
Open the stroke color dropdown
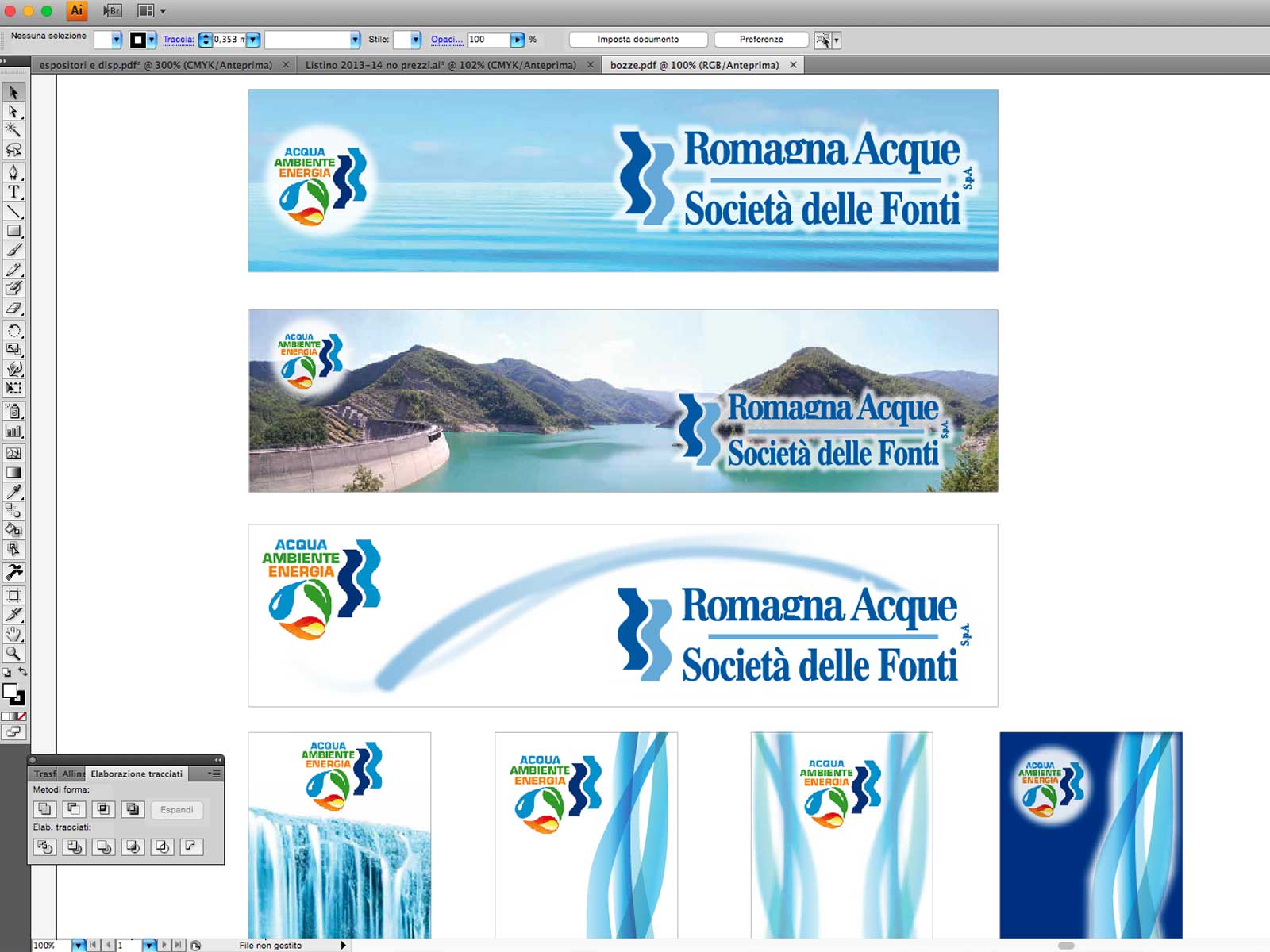coord(152,40)
